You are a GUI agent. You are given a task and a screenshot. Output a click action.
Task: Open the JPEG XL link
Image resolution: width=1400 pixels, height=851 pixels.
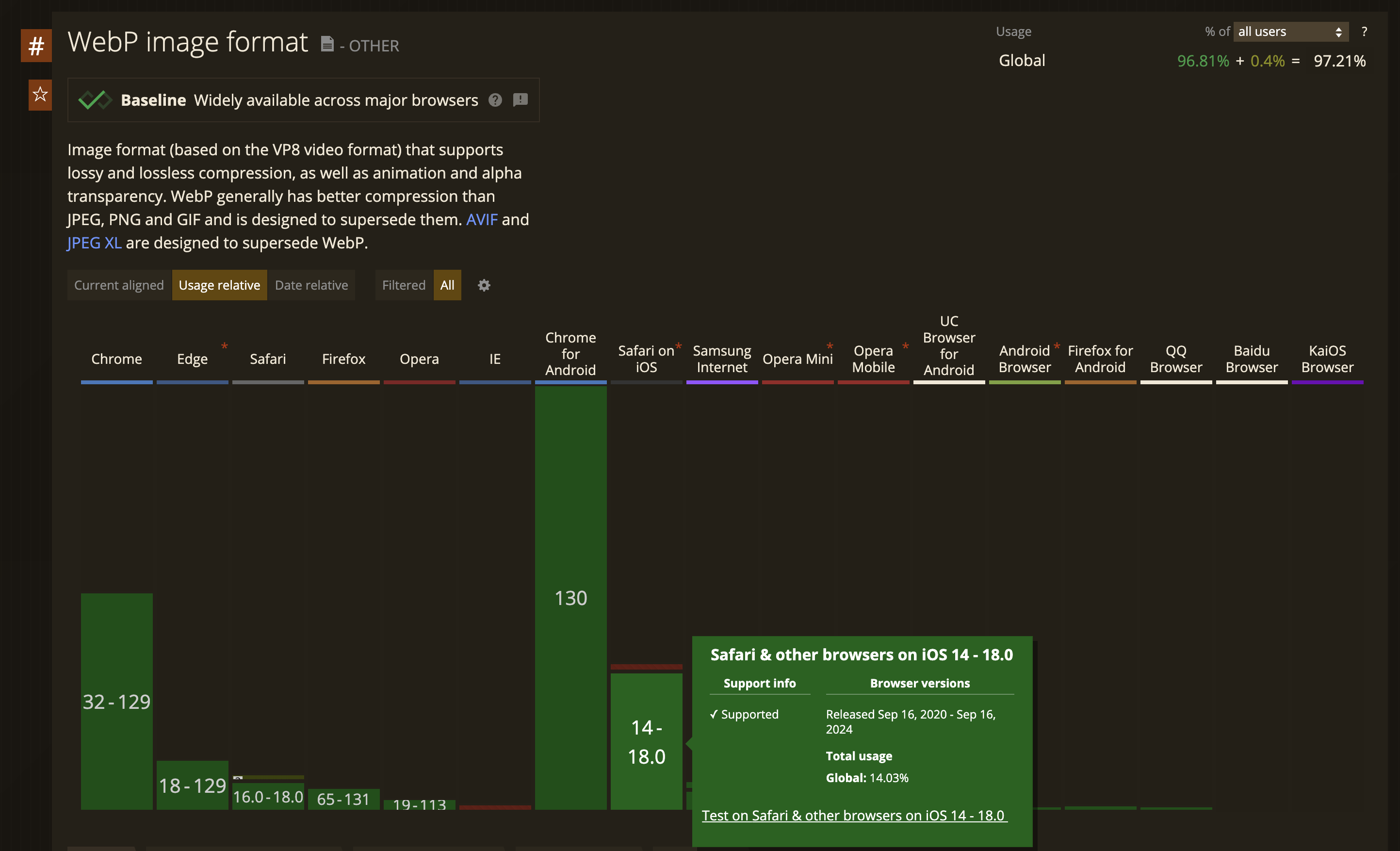coord(94,243)
